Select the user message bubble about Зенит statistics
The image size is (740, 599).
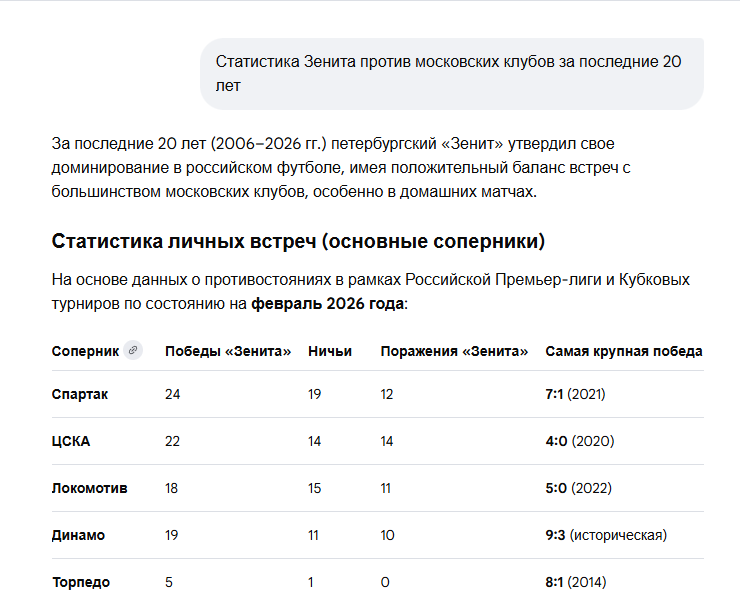click(452, 74)
